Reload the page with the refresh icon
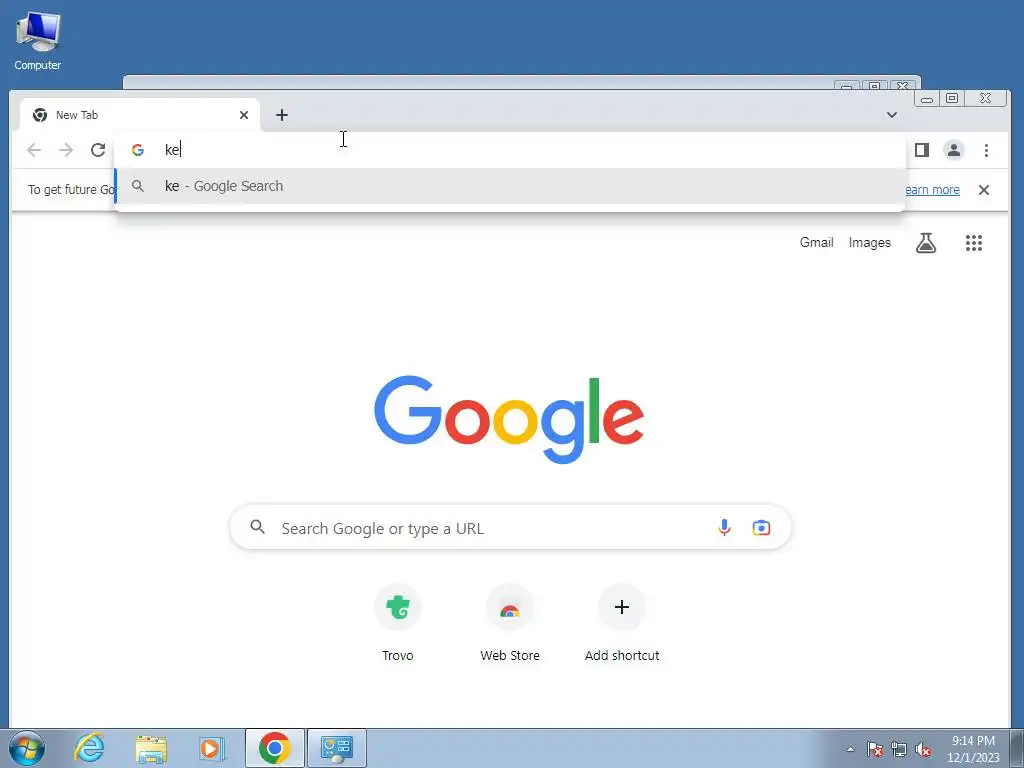The height and width of the screenshot is (768, 1024). 98,150
